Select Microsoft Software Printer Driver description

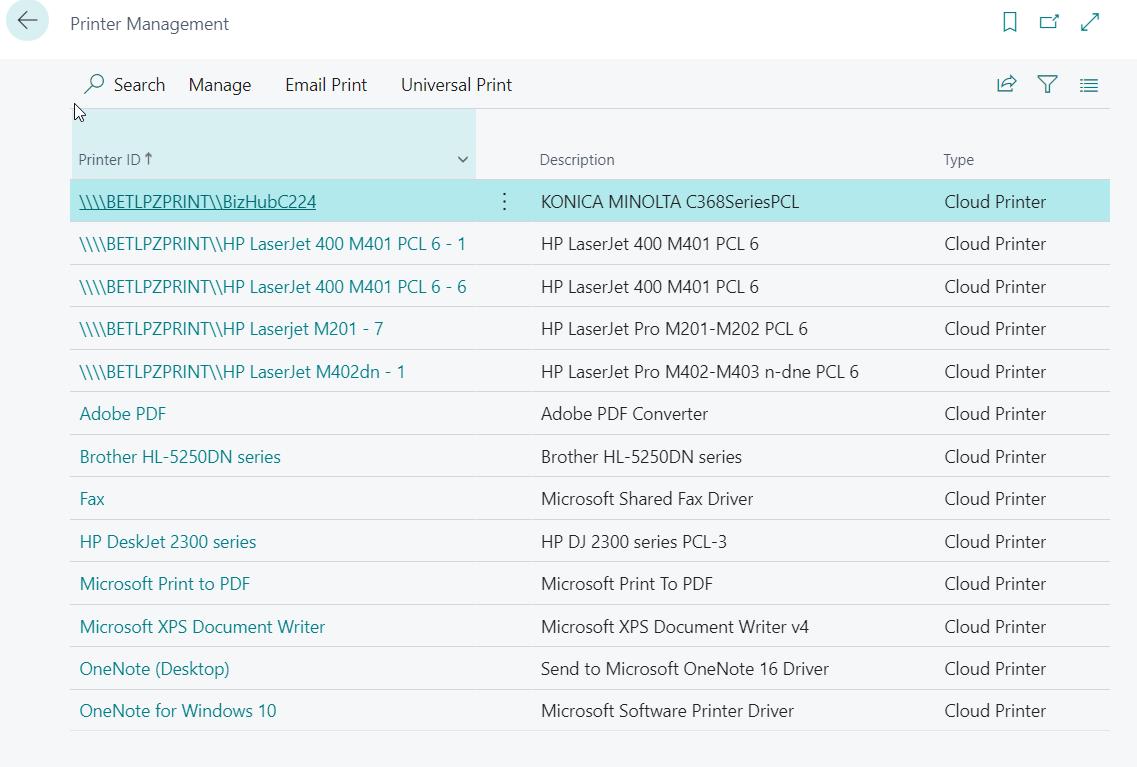667,710
